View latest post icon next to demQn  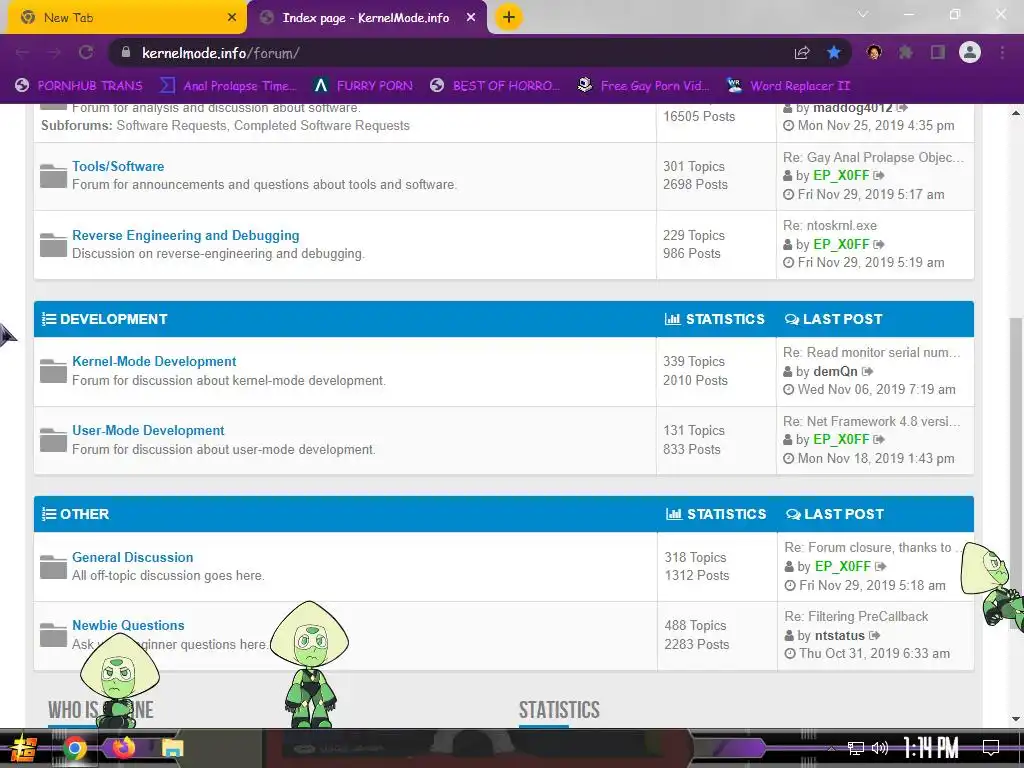point(867,372)
